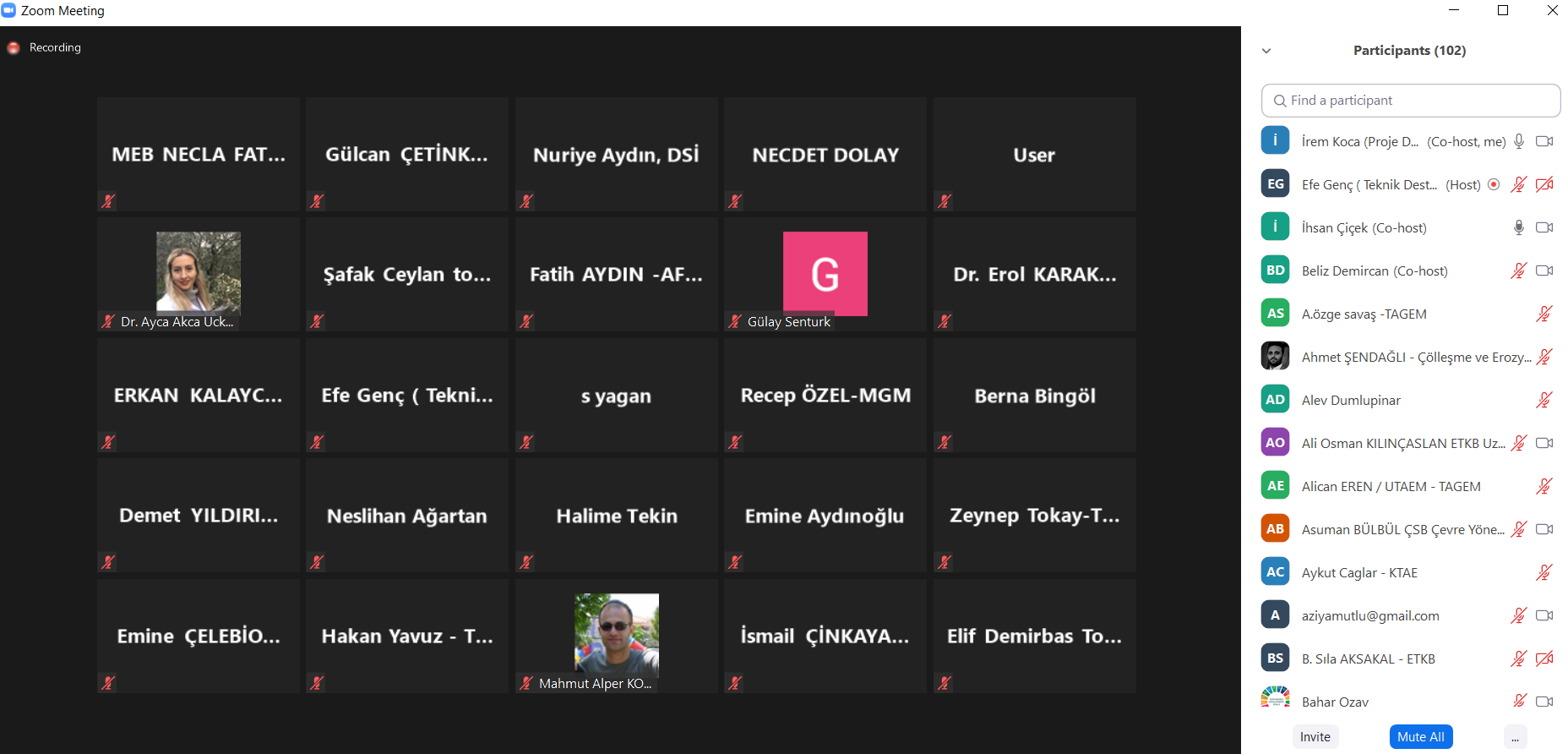Viewport: 1568px width, 754px height.
Task: Click the camera icon for Asuman BÜLBÜL
Action: pyautogui.click(x=1544, y=529)
